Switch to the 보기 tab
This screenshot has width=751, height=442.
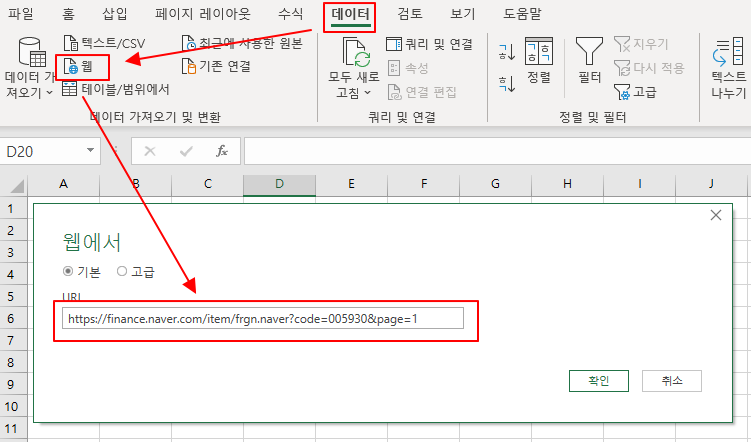(x=463, y=14)
